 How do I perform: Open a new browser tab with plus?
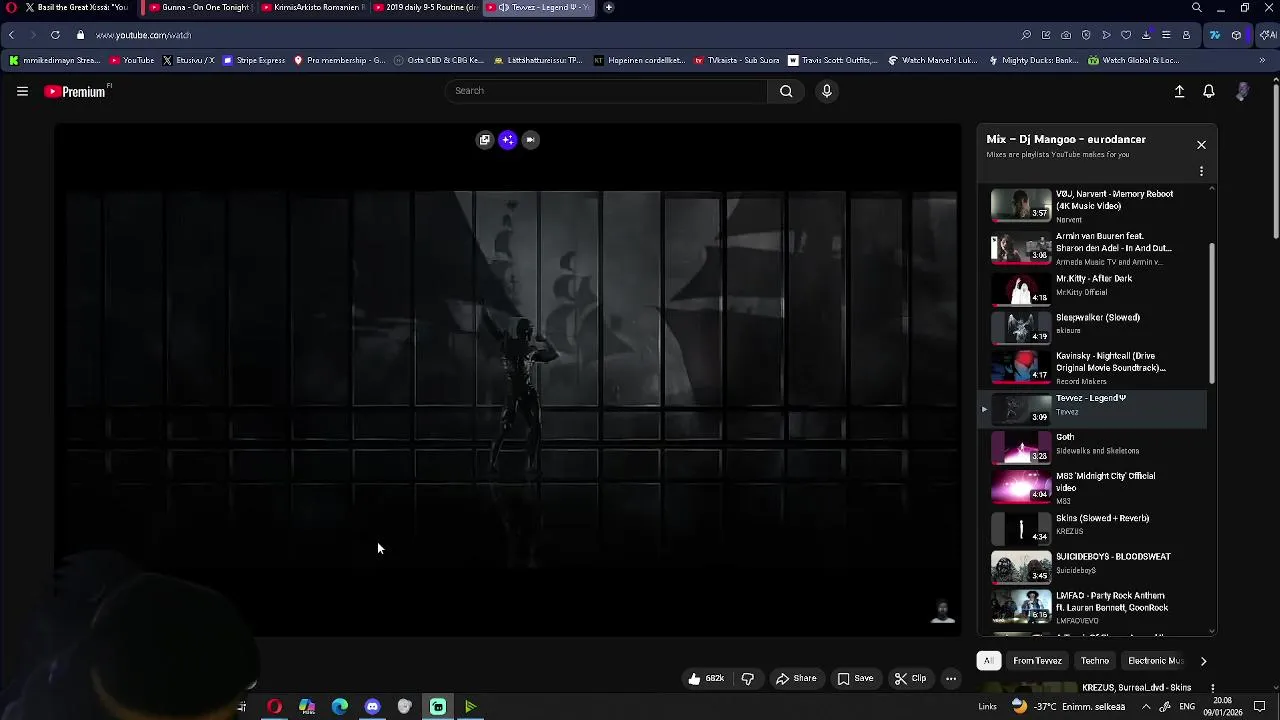(x=608, y=7)
